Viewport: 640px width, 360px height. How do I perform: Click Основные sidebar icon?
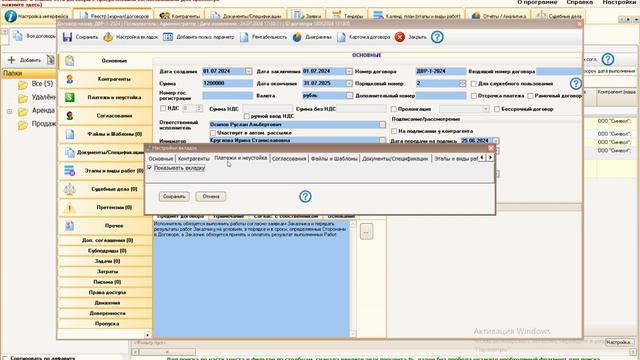click(x=69, y=61)
